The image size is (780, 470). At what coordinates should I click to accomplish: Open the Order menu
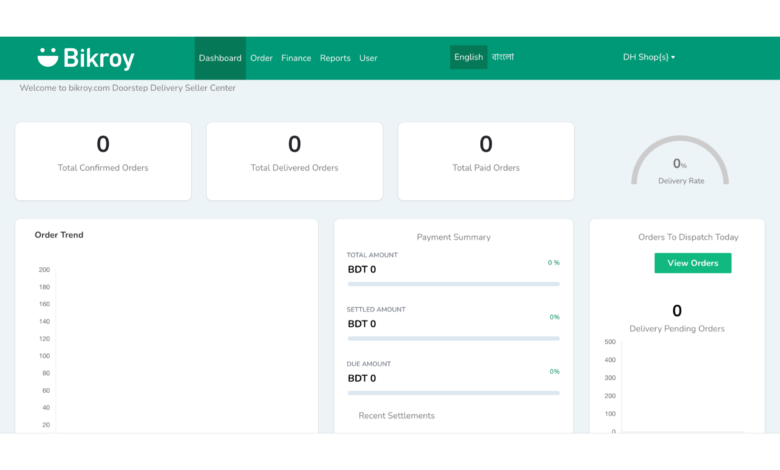coord(261,58)
